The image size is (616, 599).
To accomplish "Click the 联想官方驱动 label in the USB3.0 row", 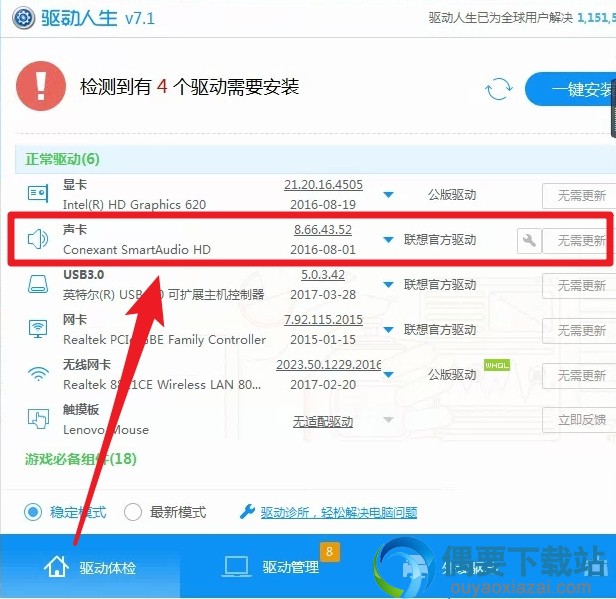I will coord(440,285).
